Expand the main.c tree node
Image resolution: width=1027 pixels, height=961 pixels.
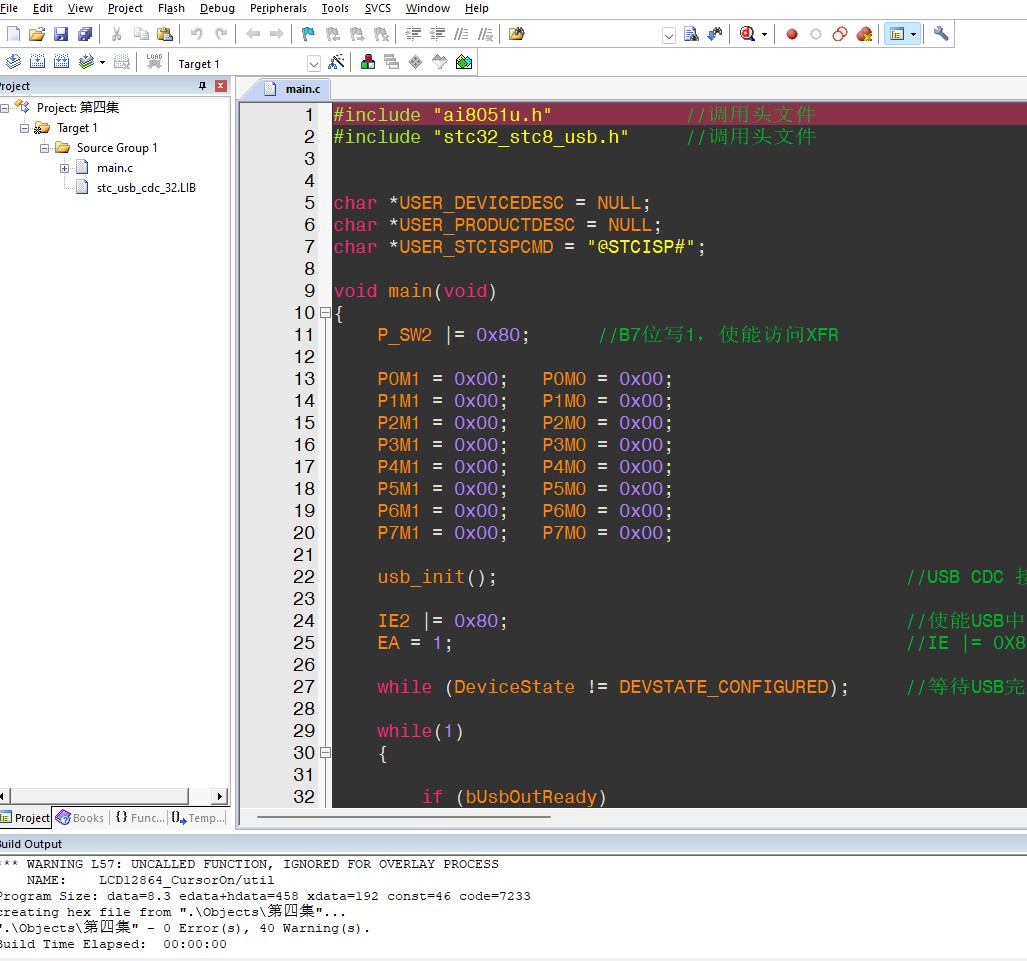[65, 168]
